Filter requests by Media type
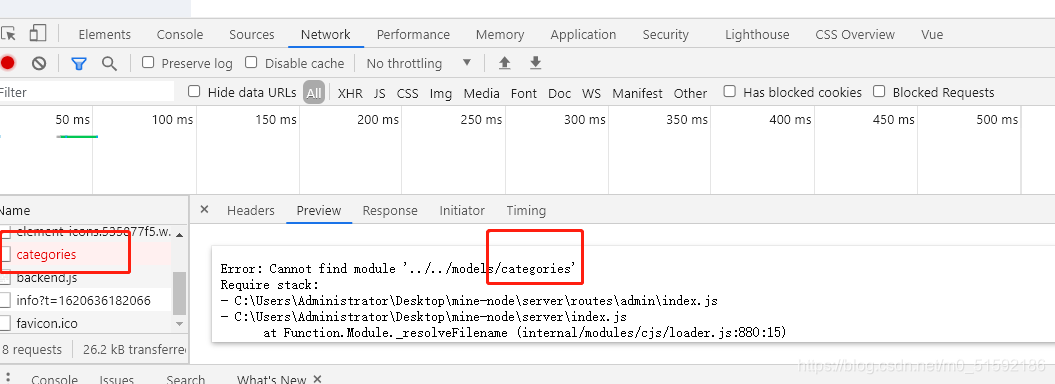This screenshot has width=1055, height=384. click(482, 93)
